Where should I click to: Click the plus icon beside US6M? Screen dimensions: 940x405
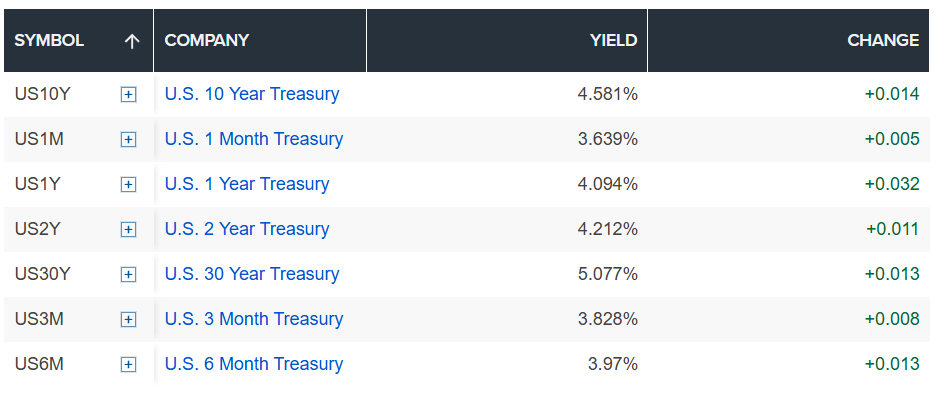click(x=128, y=364)
